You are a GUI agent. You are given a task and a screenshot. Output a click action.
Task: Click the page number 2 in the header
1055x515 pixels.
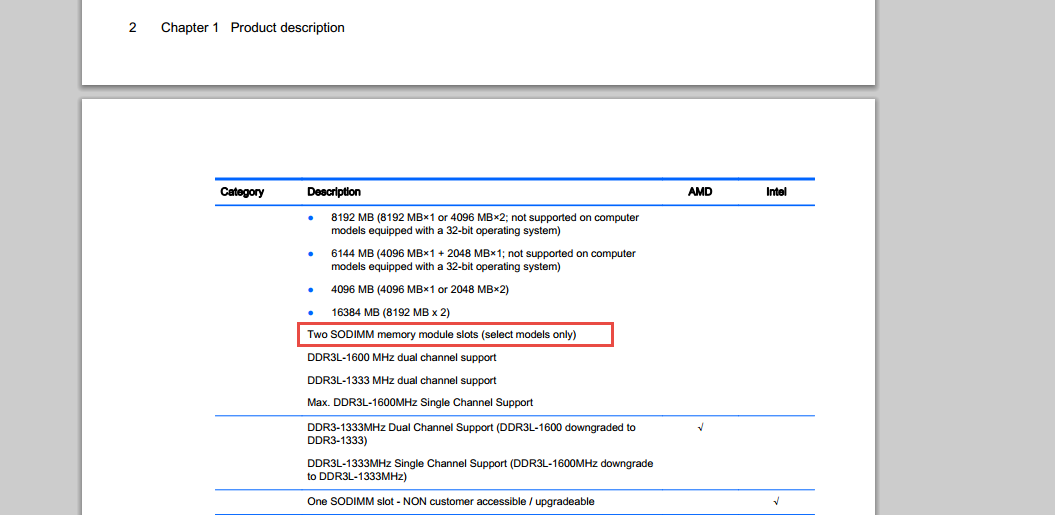point(132,28)
